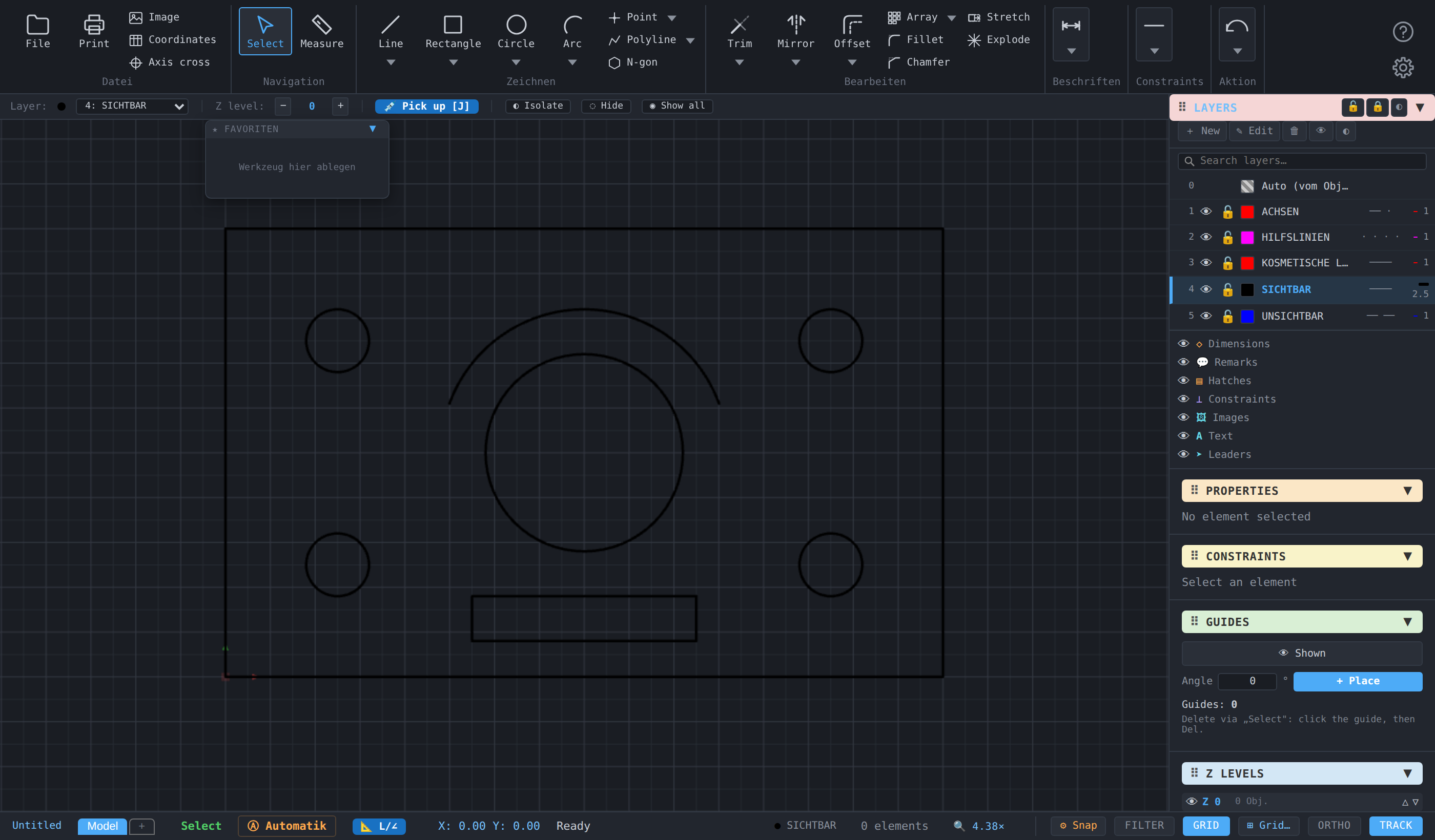The height and width of the screenshot is (840, 1435).
Task: Collapse the GUIDES panel
Action: tap(1407, 621)
